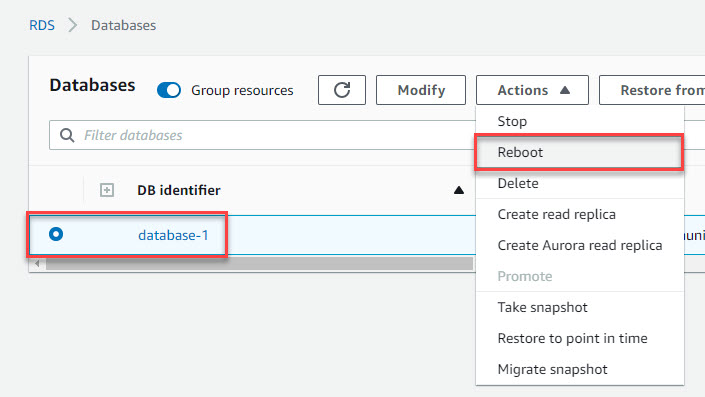Click the expand-all plus icon beside DB identifier
The height and width of the screenshot is (397, 705).
coord(107,190)
